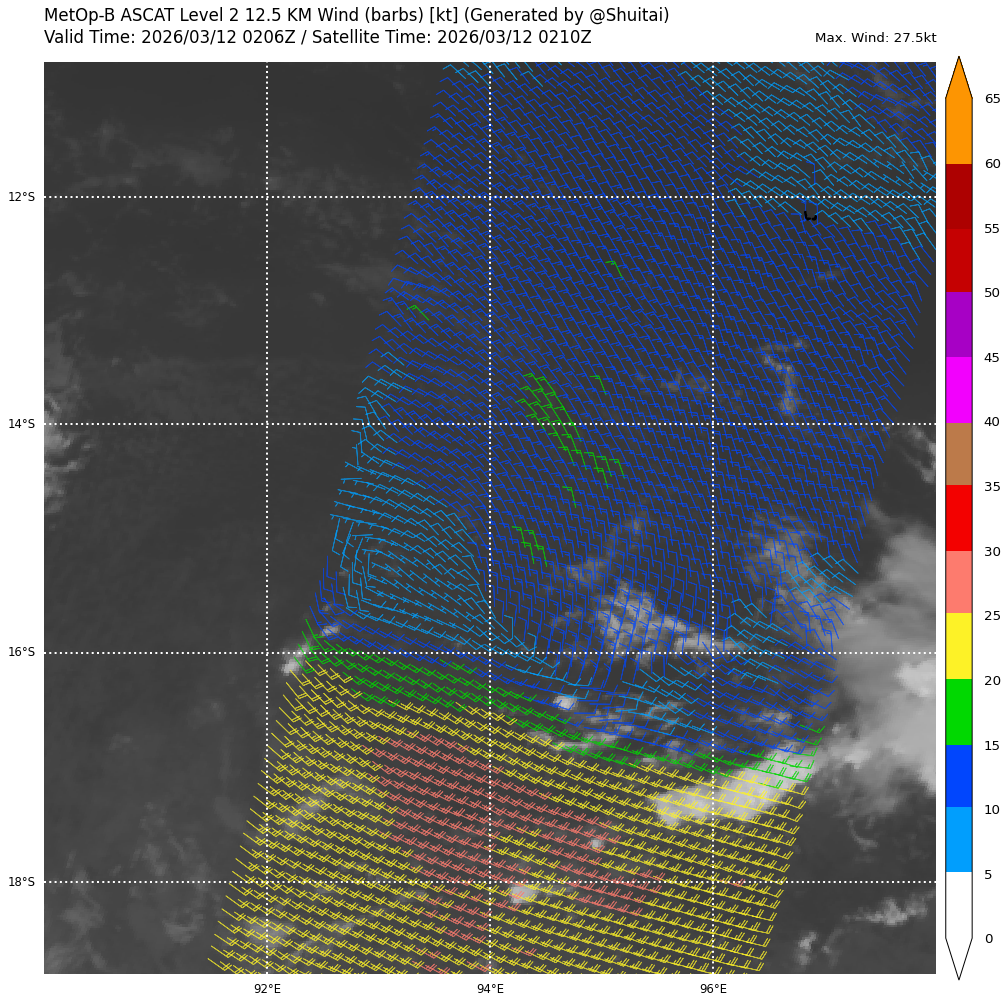Viewport: 1008px width, 1003px height.
Task: Click the brown 35–40 kt colorbar segment
Action: coord(958,454)
